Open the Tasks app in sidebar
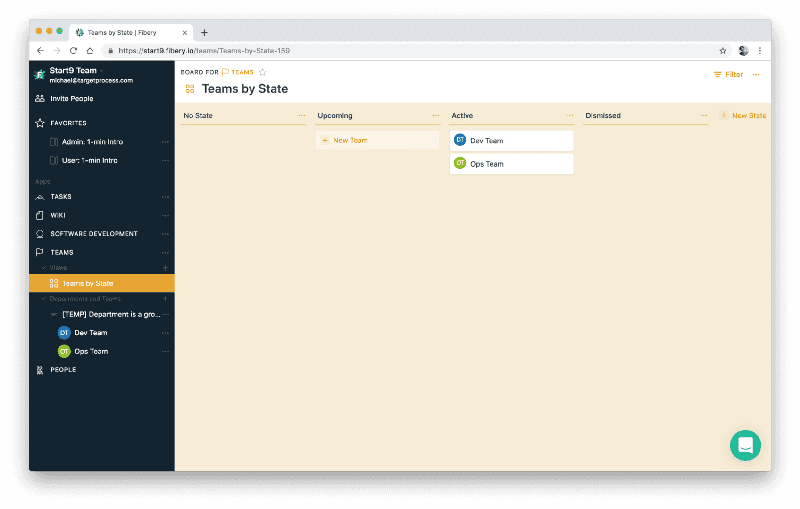Image resolution: width=800 pixels, height=509 pixels. [61, 197]
